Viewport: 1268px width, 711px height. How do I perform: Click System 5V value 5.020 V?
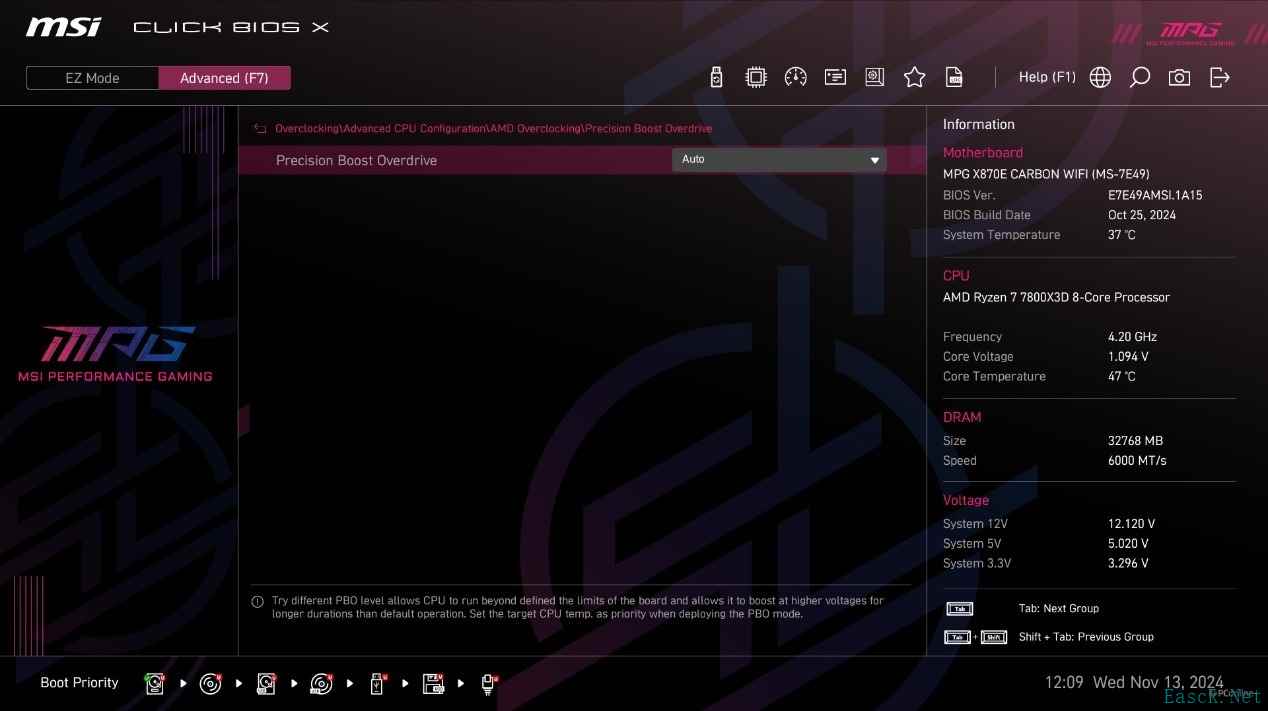click(1128, 544)
